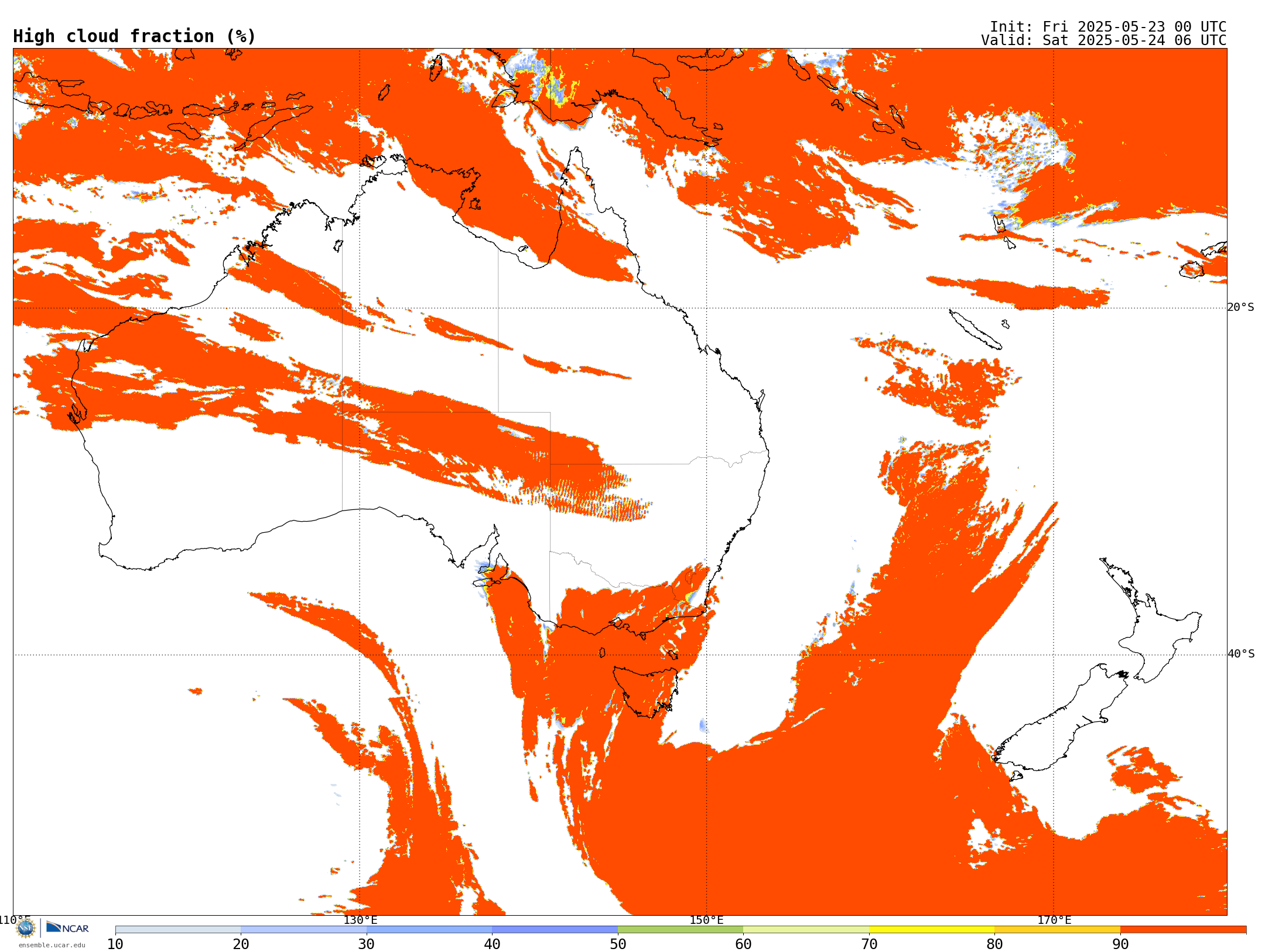
Task: Click the High cloud fraction (%) title
Action: 134,36
